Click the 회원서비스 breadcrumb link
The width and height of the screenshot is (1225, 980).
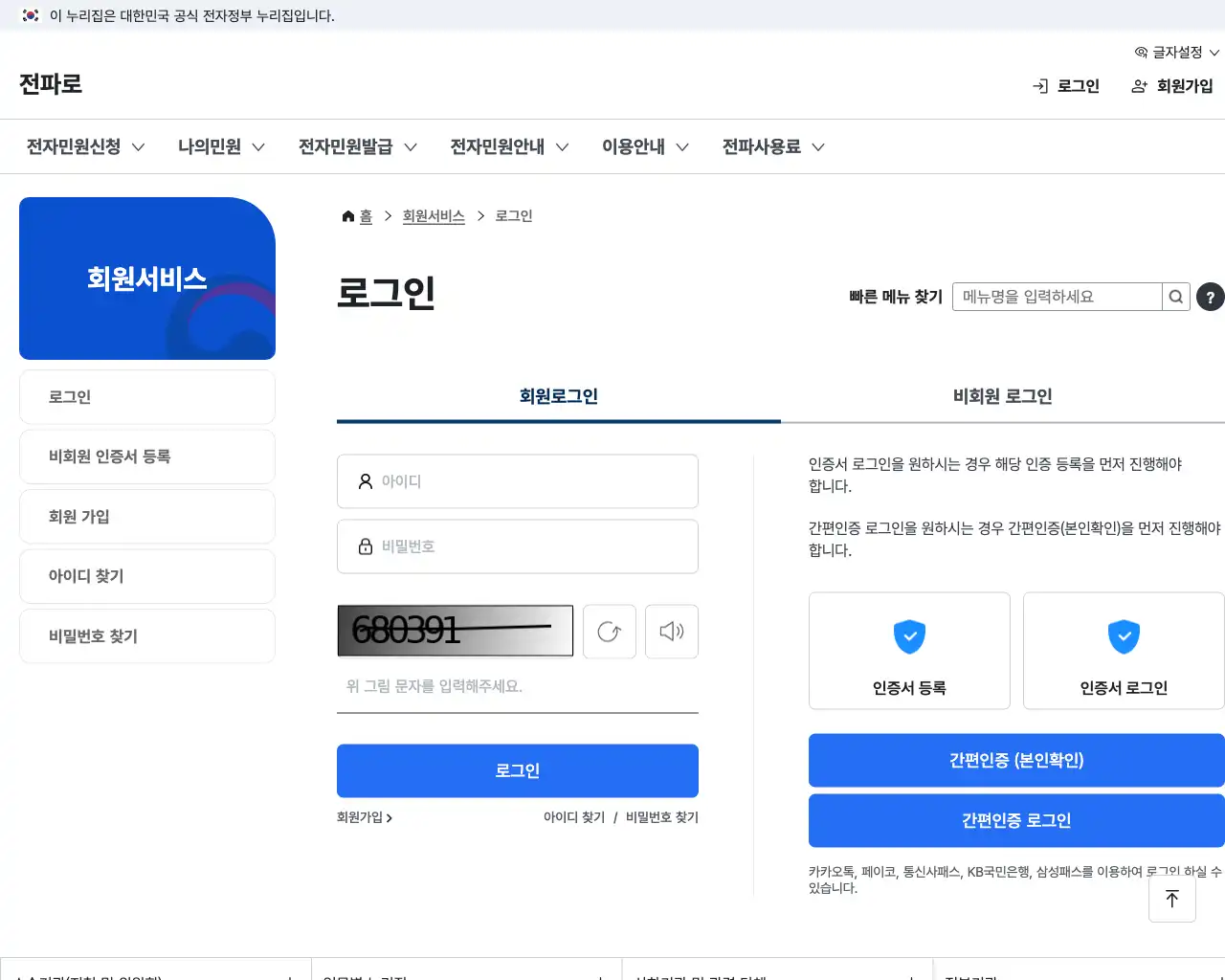pos(434,216)
